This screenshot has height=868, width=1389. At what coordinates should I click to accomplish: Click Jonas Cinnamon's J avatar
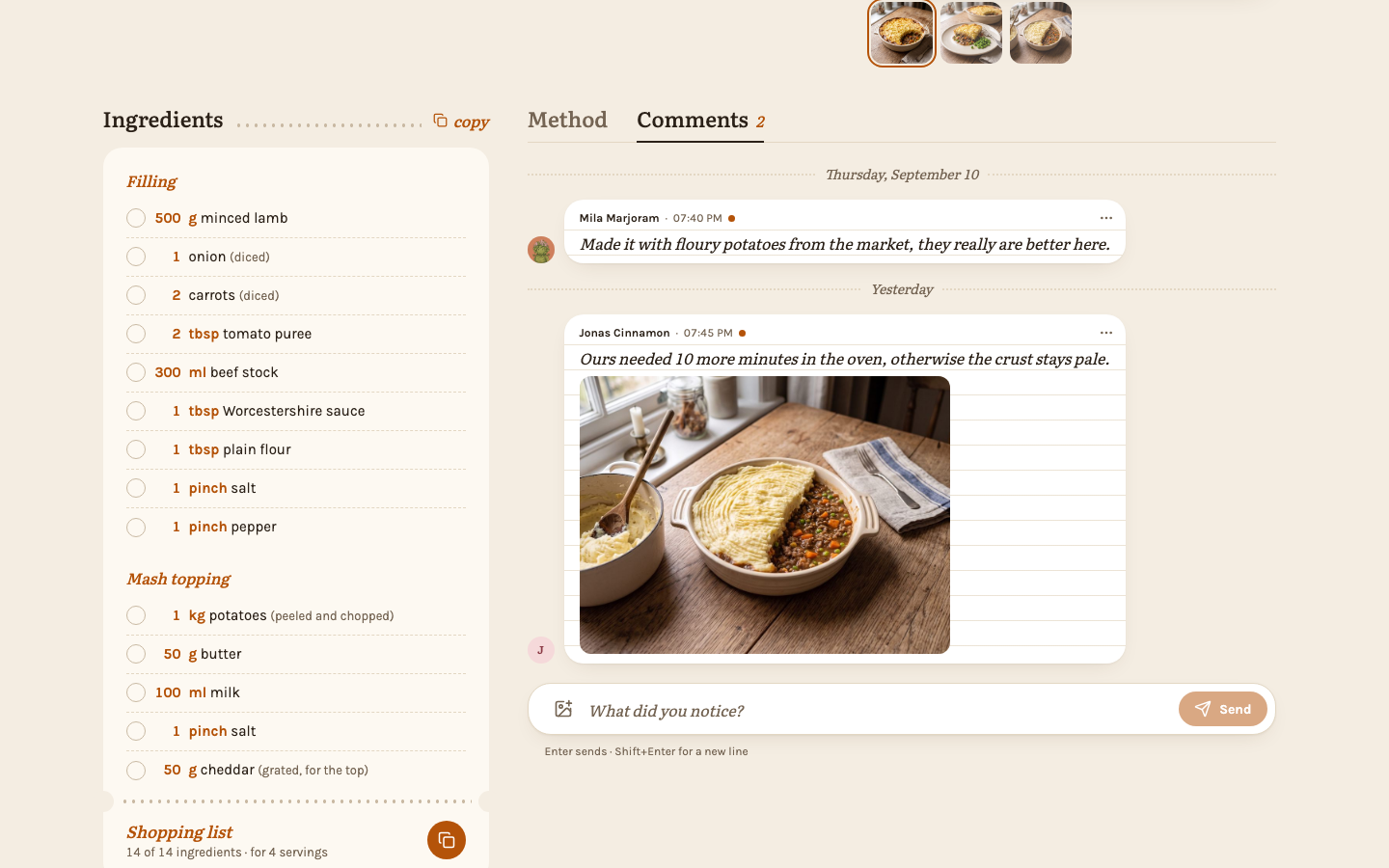pos(541,650)
